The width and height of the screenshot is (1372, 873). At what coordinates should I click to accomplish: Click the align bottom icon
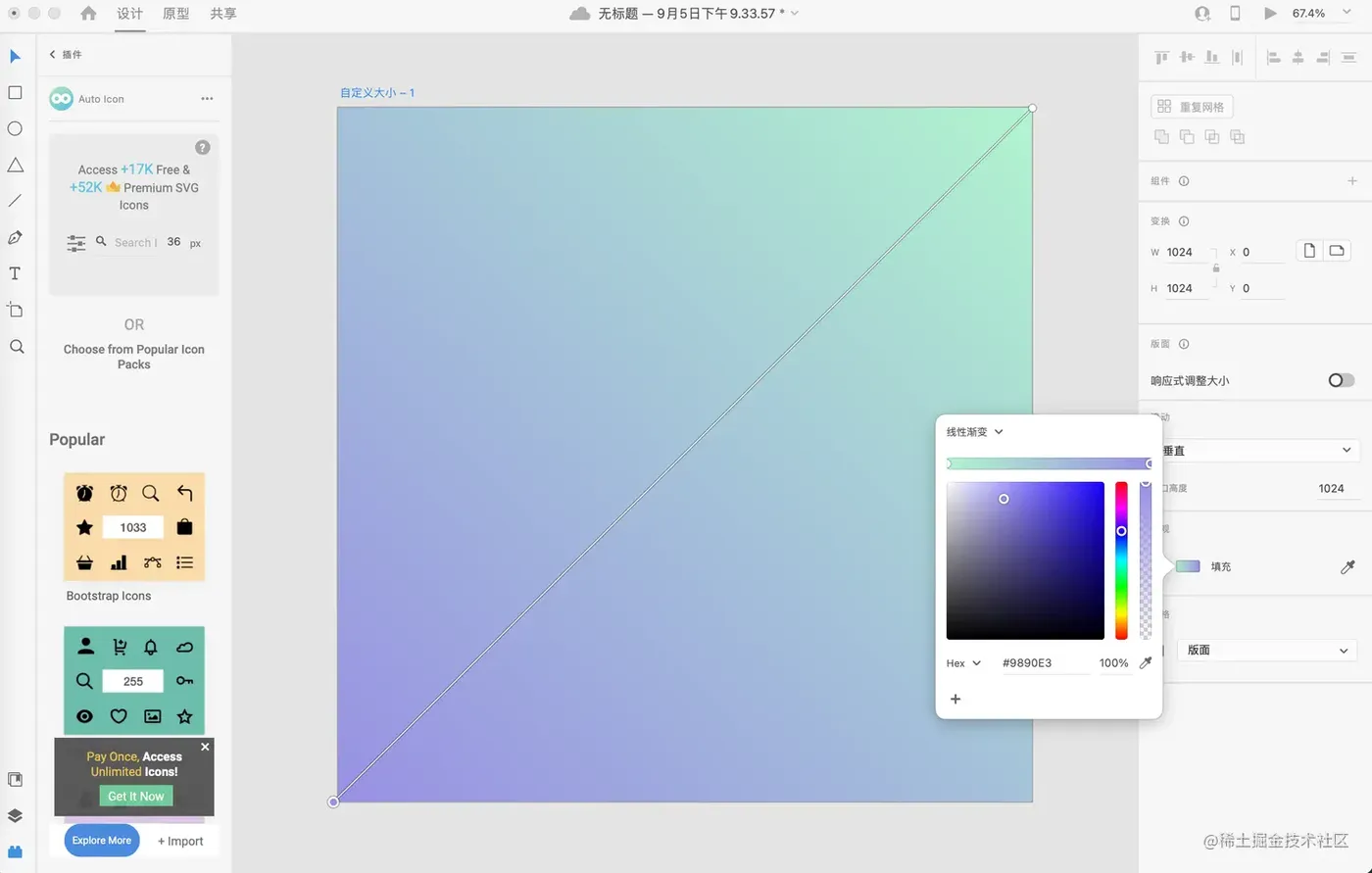coord(1212,57)
